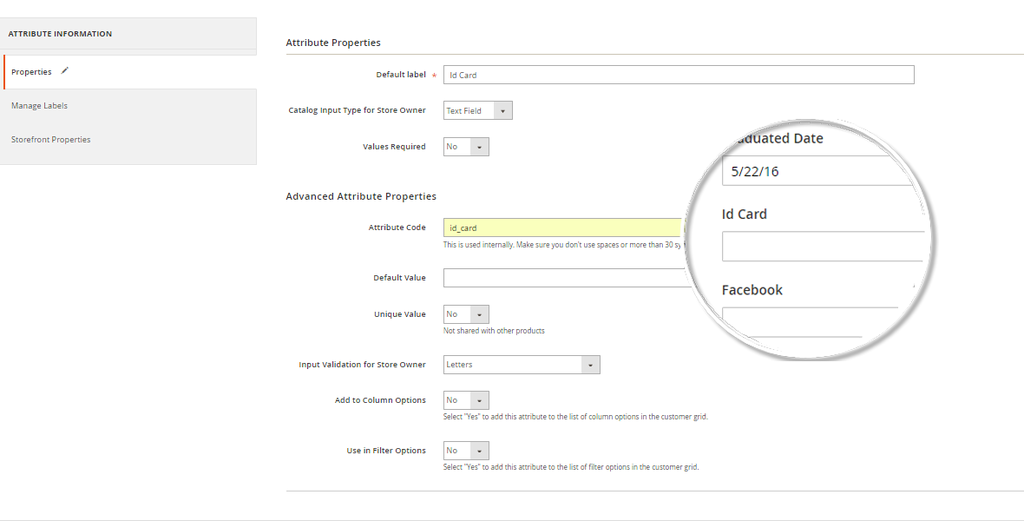Viewport: 1024px width, 521px height.
Task: Toggle the Add to Column Options selector
Action: click(466, 400)
